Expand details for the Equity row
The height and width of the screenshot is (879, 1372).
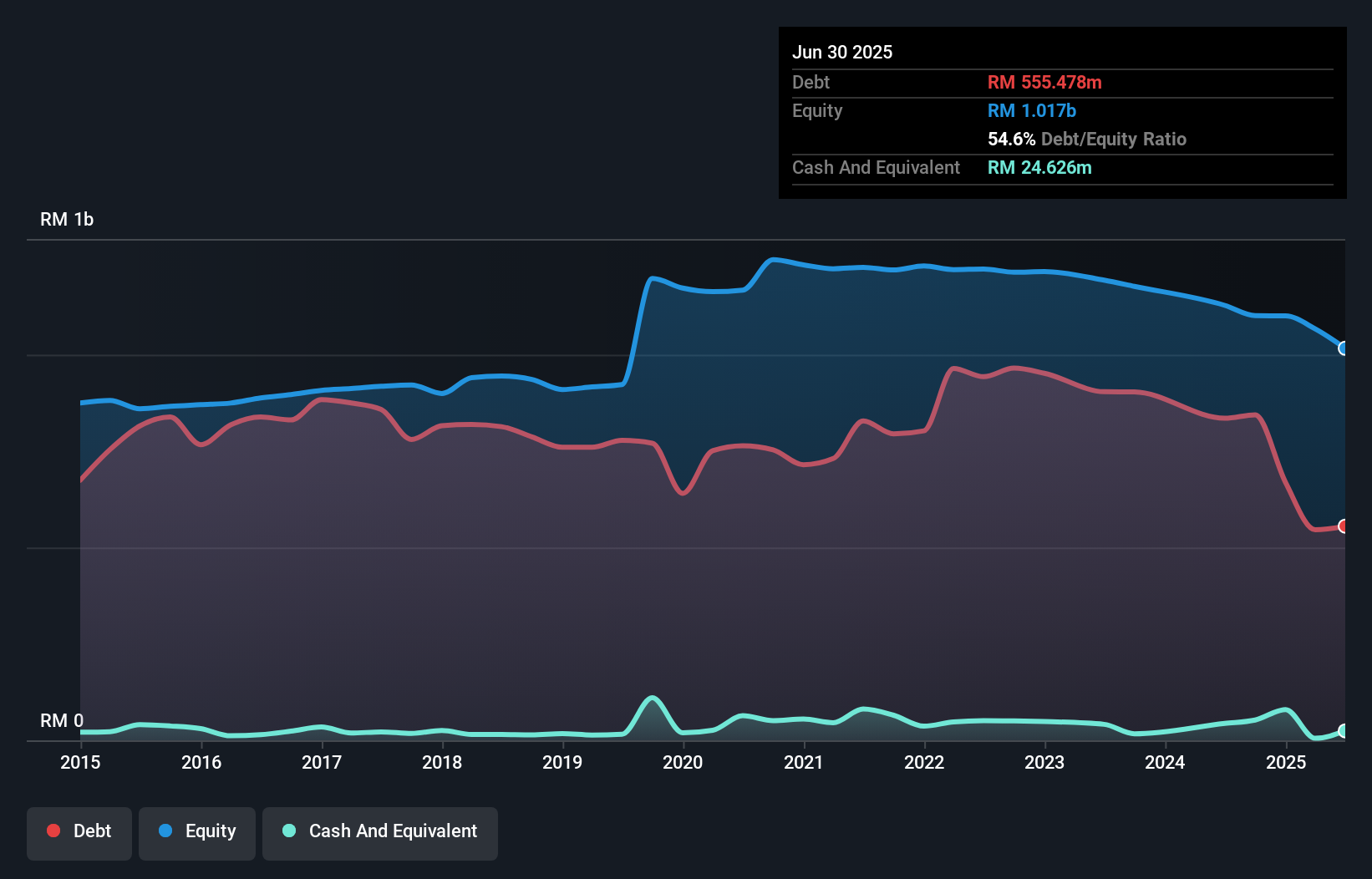[816, 110]
